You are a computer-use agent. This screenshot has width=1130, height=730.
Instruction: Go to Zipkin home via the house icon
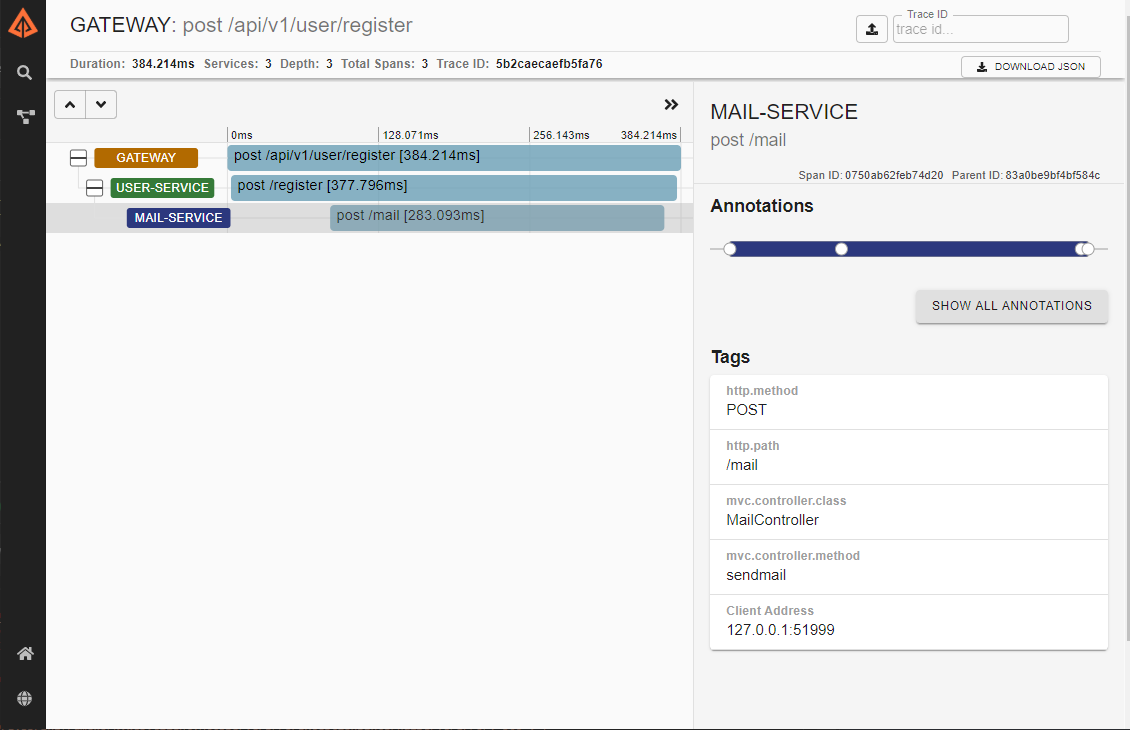[x=25, y=654]
